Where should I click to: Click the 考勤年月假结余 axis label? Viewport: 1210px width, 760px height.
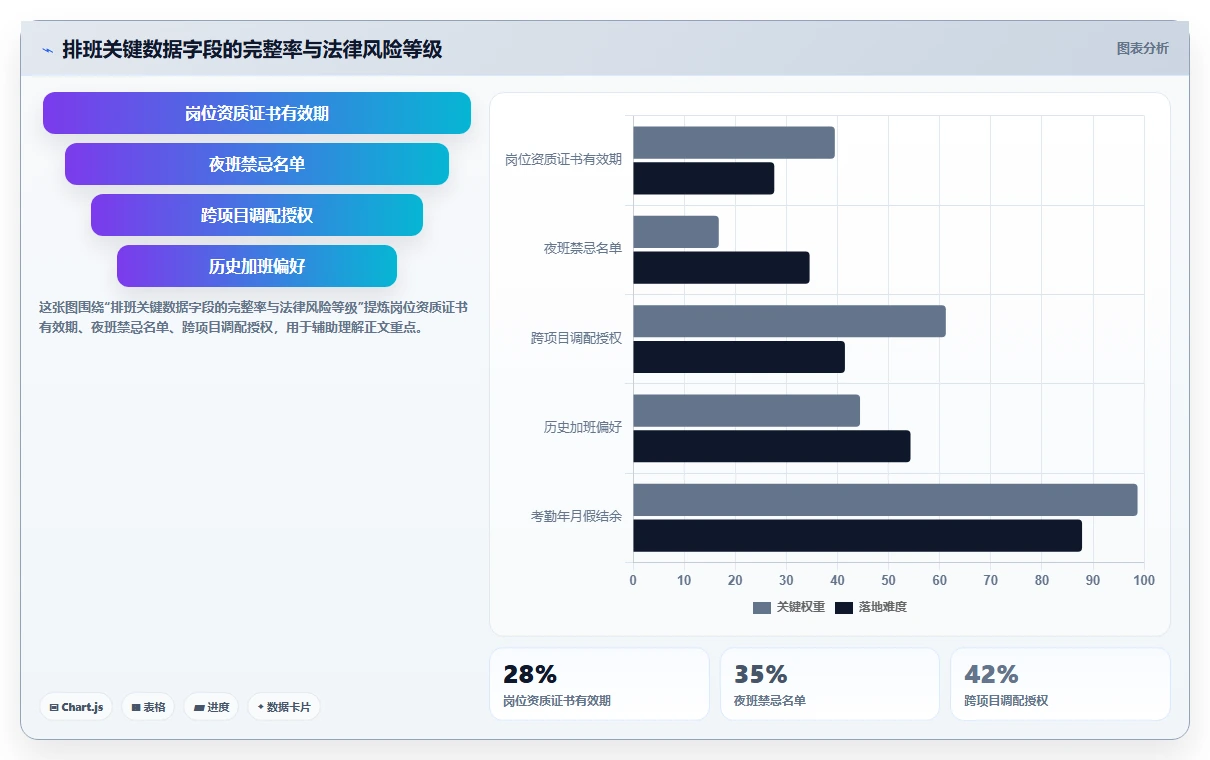coord(576,517)
